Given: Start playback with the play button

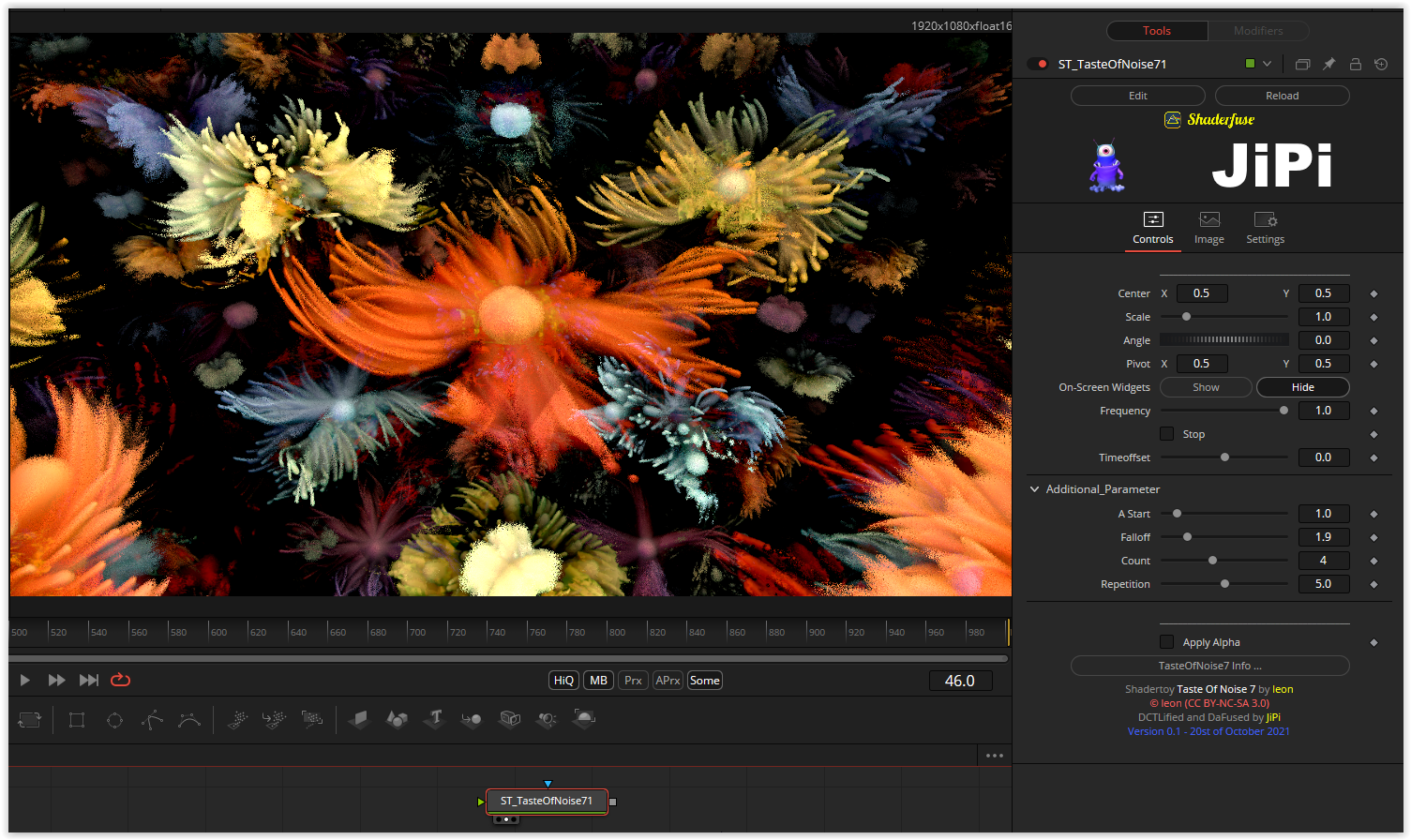Looking at the screenshot, I should (x=25, y=681).
